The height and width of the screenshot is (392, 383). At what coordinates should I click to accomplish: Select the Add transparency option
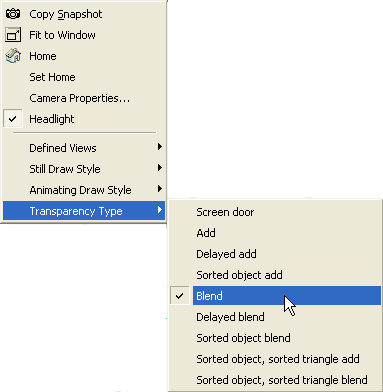pyautogui.click(x=275, y=233)
